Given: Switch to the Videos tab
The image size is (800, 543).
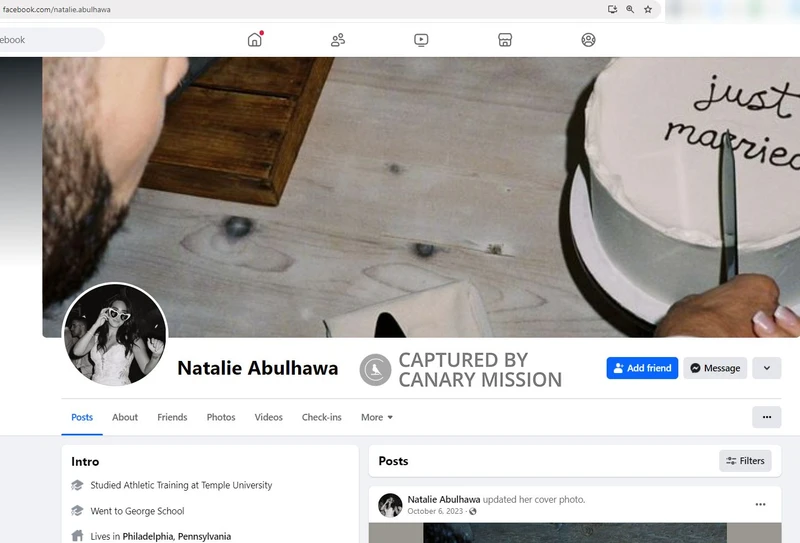Looking at the screenshot, I should pos(268,417).
